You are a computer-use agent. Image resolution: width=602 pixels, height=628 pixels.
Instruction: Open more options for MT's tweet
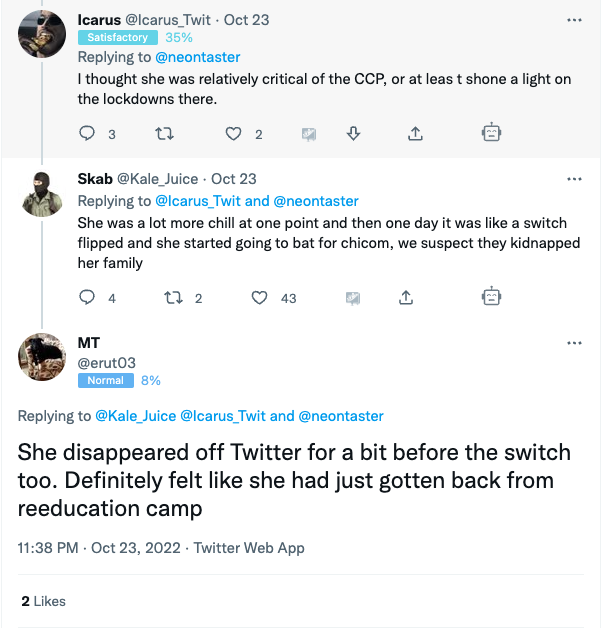pos(574,343)
